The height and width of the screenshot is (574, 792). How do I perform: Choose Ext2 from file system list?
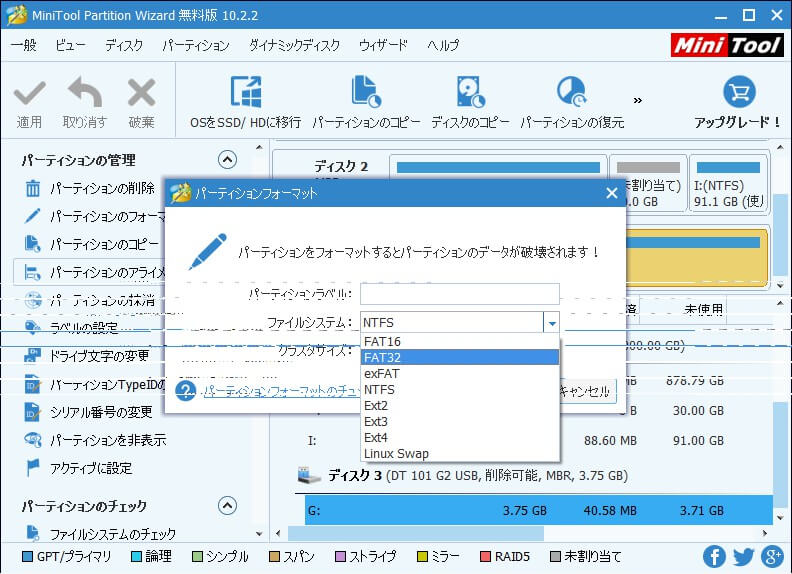pos(460,406)
